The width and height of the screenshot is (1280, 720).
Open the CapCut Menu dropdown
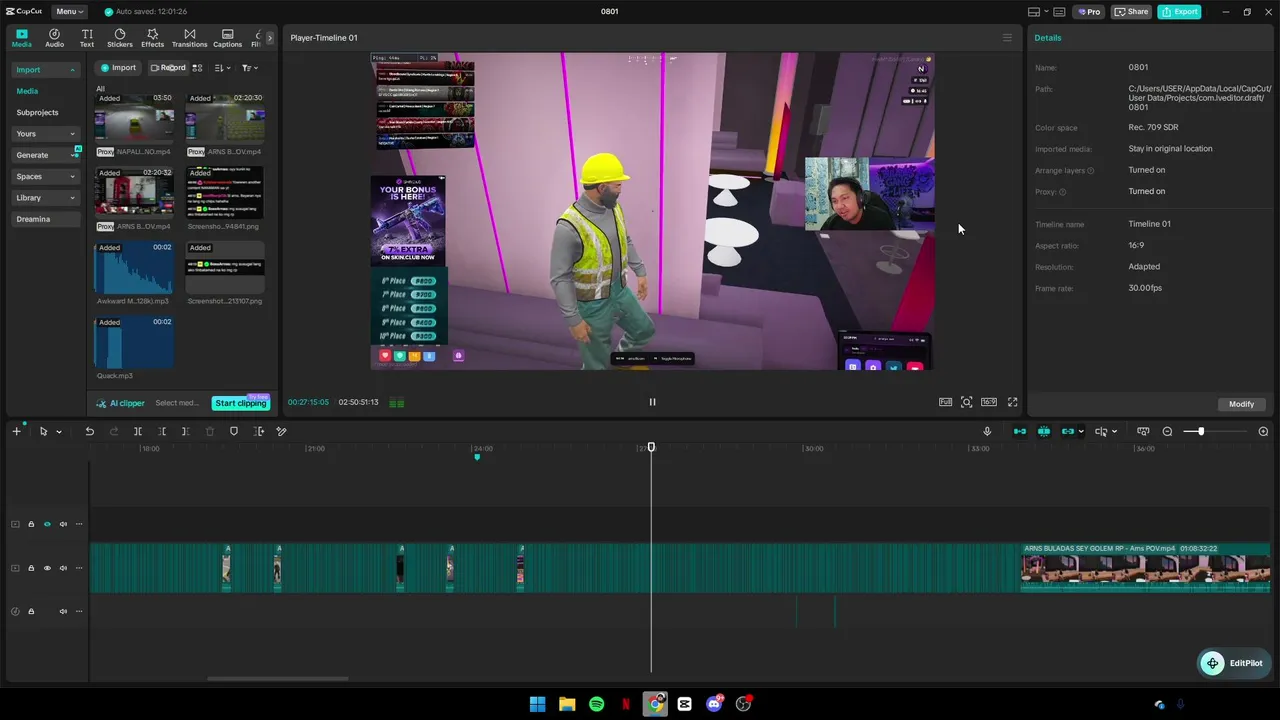pyautogui.click(x=69, y=12)
